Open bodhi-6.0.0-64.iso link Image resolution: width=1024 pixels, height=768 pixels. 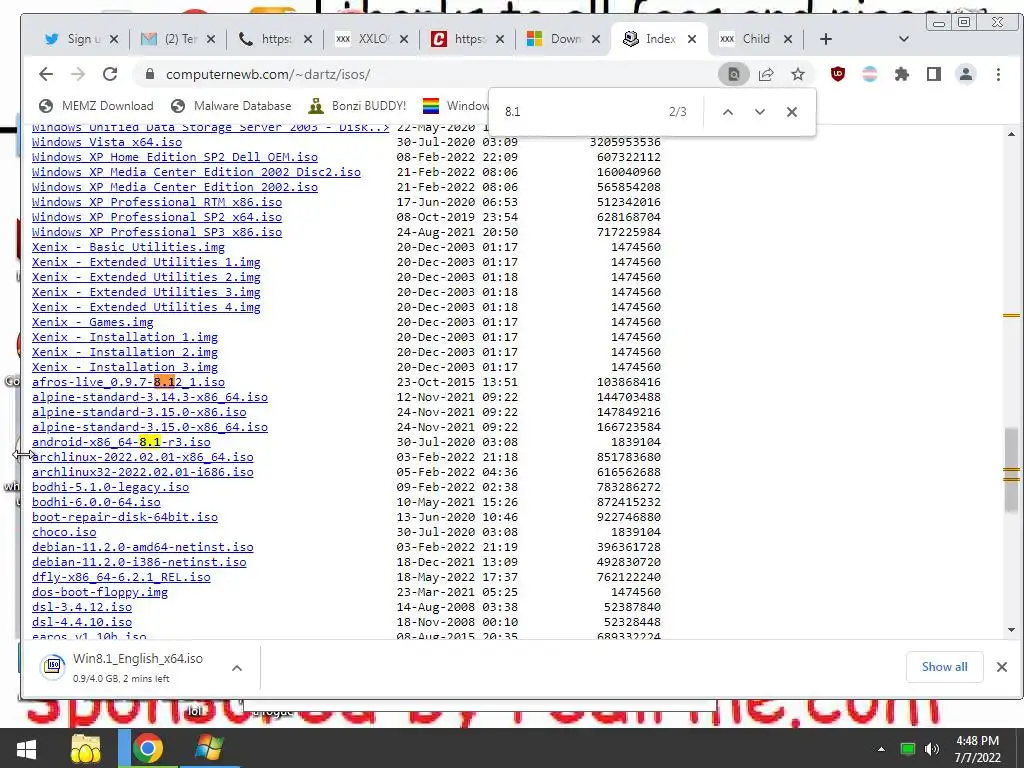96,502
